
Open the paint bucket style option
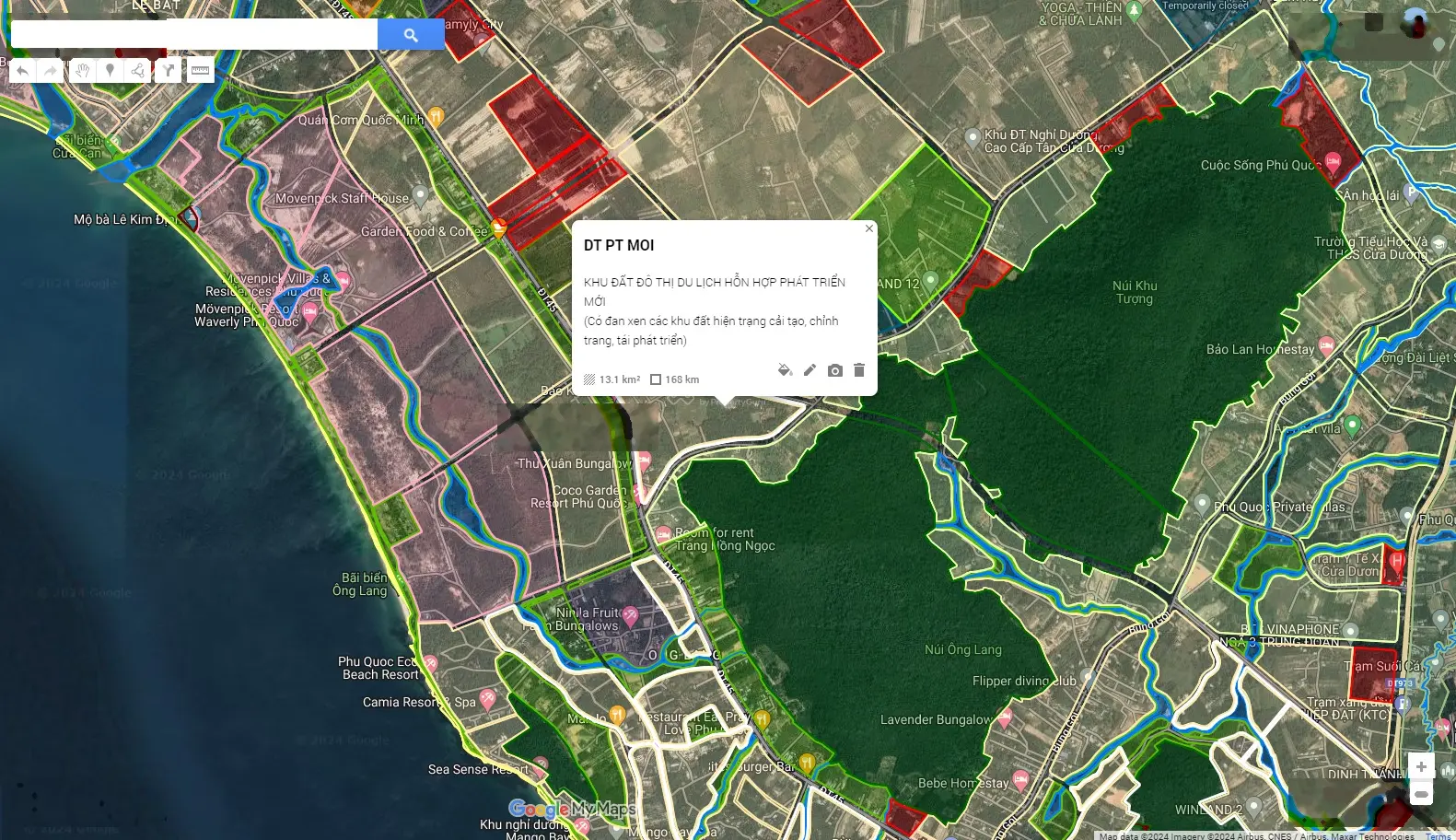point(785,370)
